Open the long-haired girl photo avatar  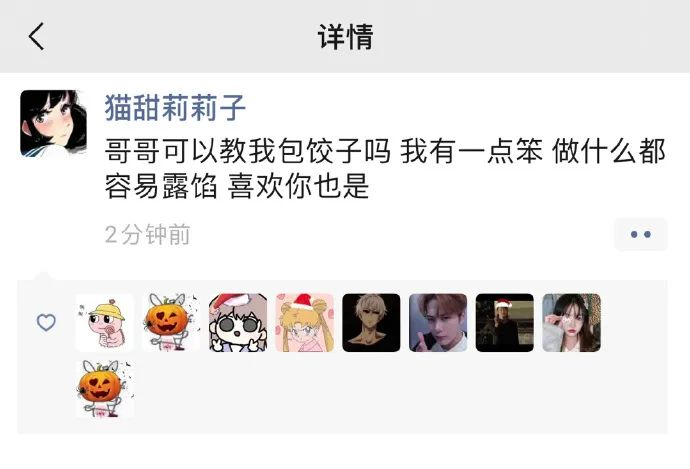click(572, 322)
